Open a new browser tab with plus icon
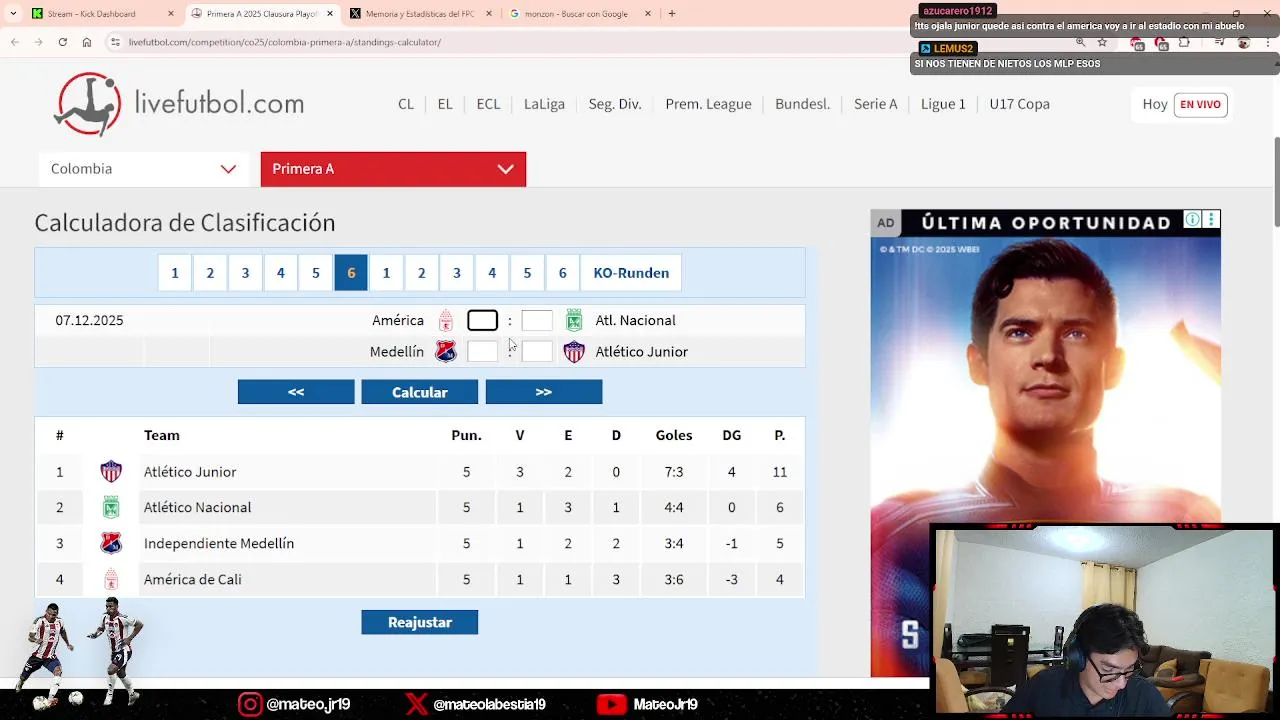The height and width of the screenshot is (720, 1280). click(x=672, y=14)
